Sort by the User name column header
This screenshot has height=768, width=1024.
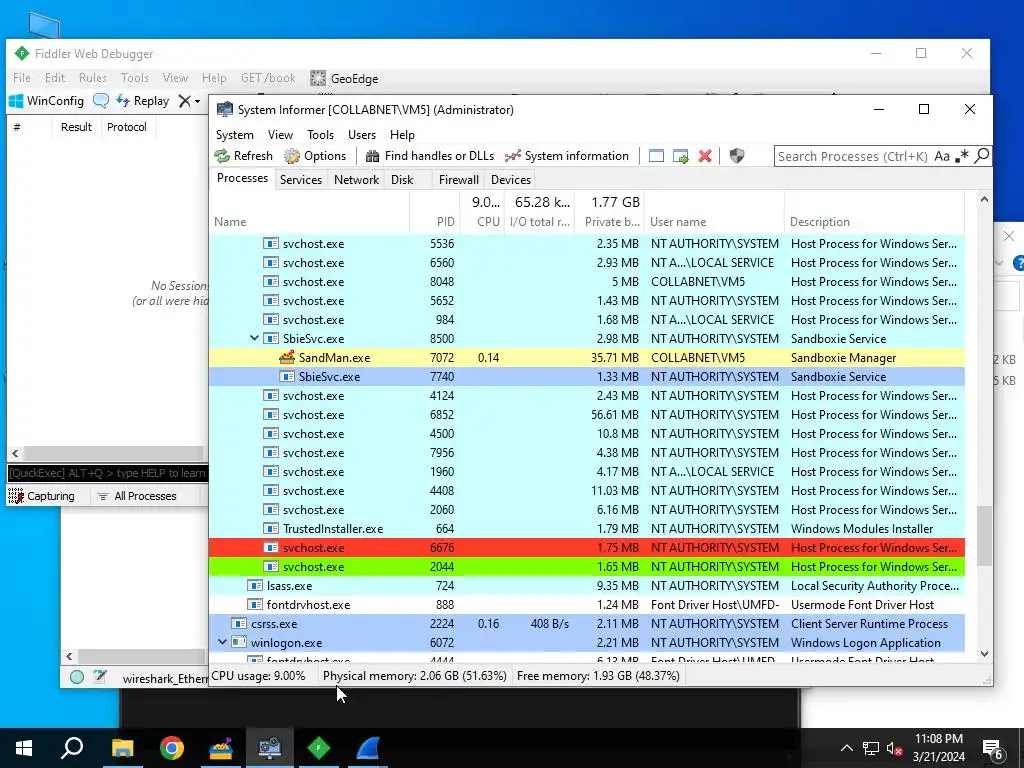714,221
